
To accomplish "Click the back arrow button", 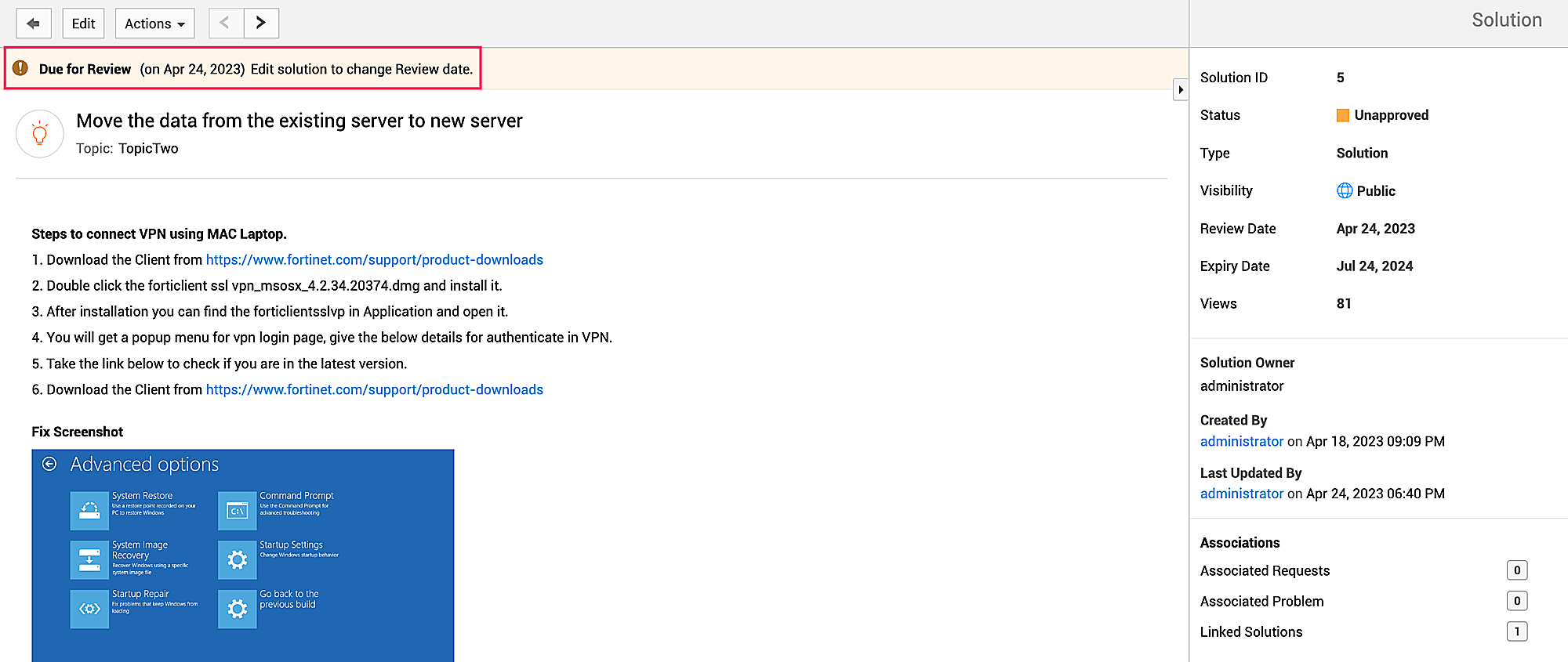I will pos(33,24).
